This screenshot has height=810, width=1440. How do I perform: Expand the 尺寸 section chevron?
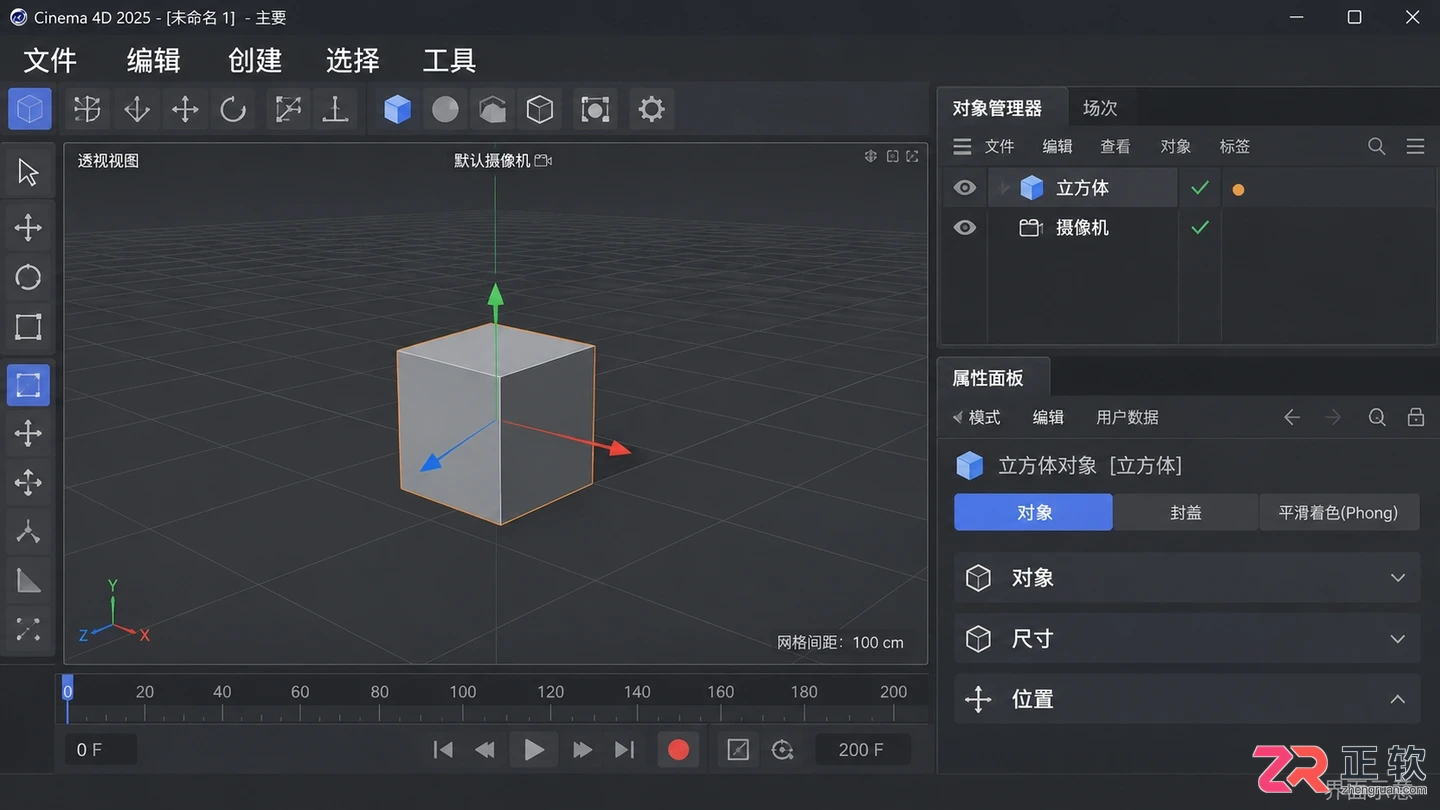tap(1398, 639)
